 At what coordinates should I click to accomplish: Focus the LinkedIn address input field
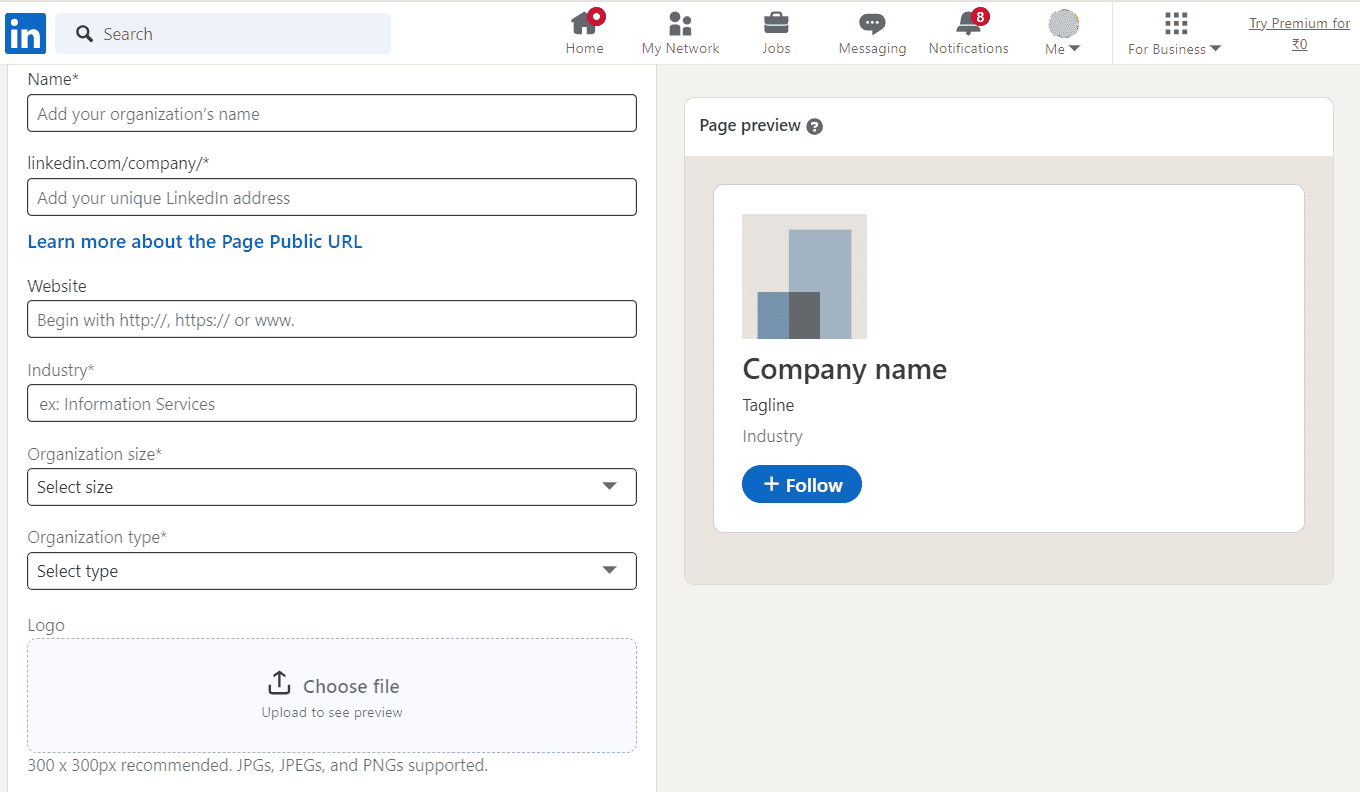coord(332,197)
